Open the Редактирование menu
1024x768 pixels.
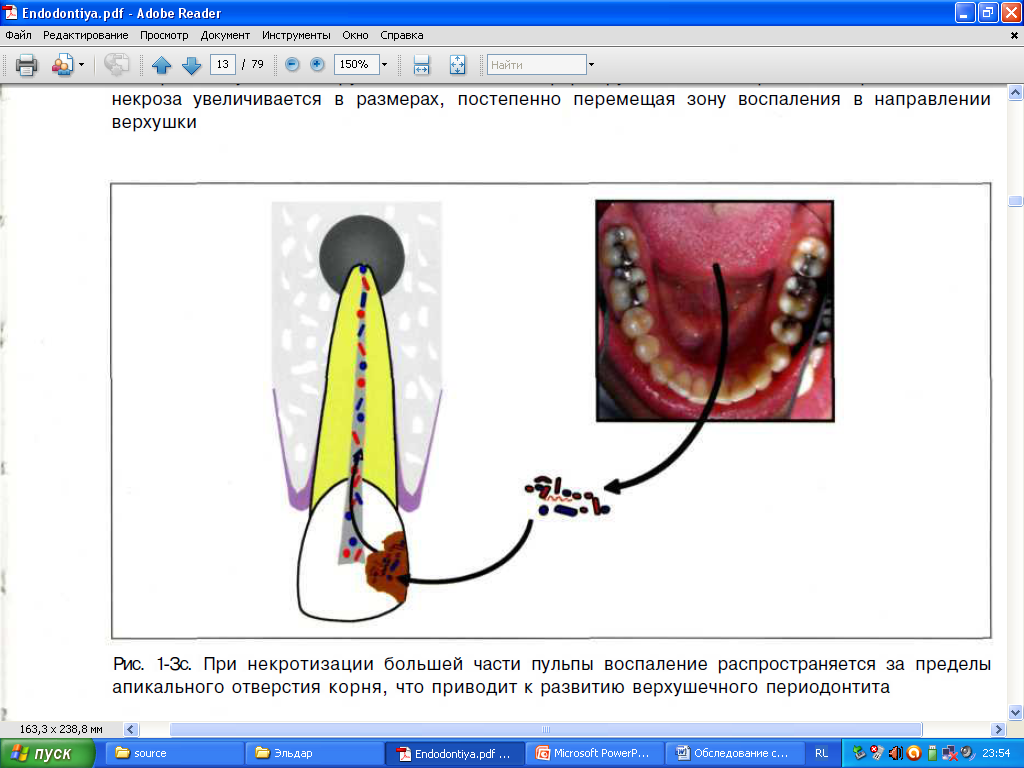point(86,35)
